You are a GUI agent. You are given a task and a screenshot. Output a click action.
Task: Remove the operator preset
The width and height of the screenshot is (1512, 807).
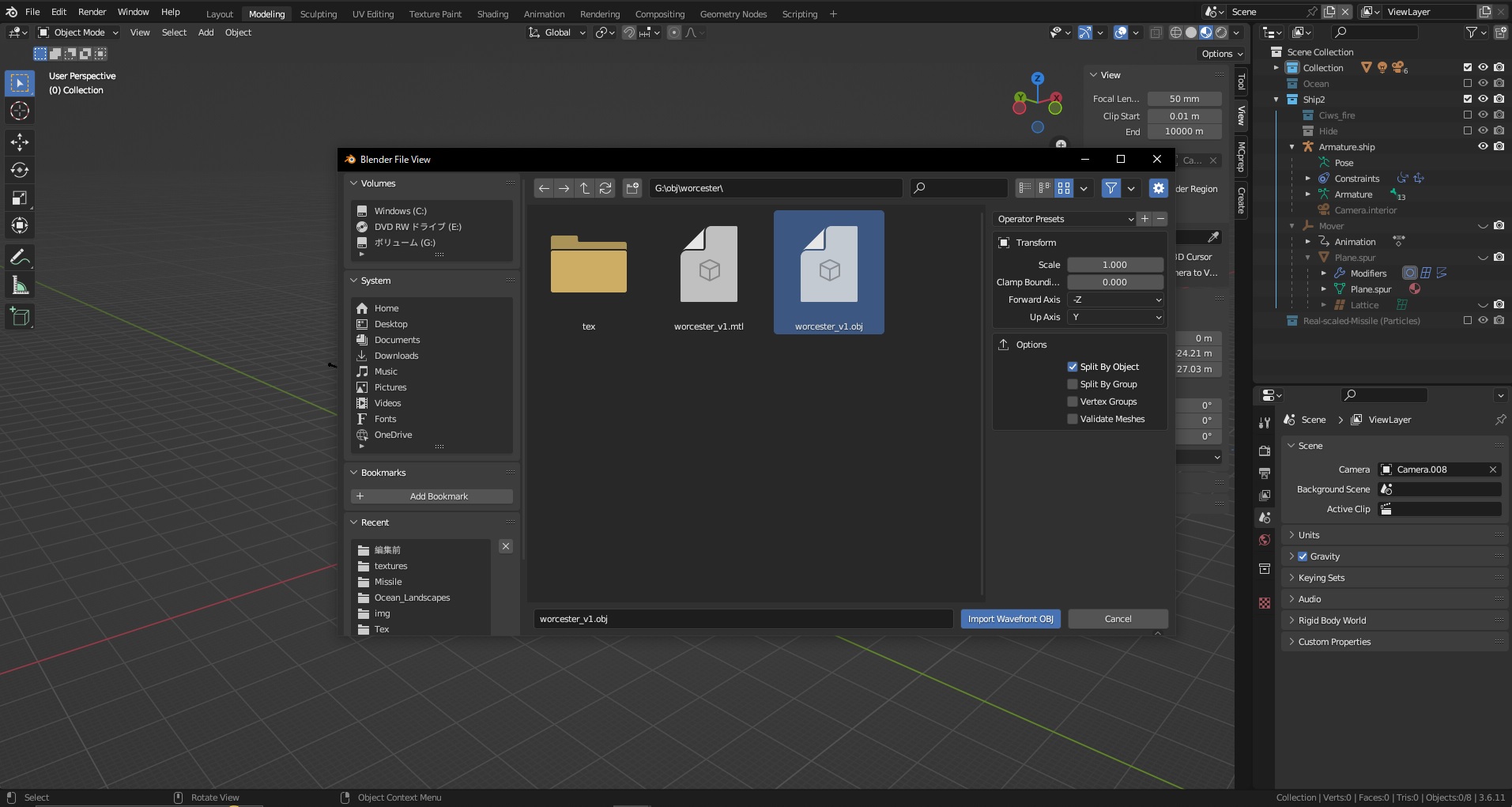point(1160,219)
